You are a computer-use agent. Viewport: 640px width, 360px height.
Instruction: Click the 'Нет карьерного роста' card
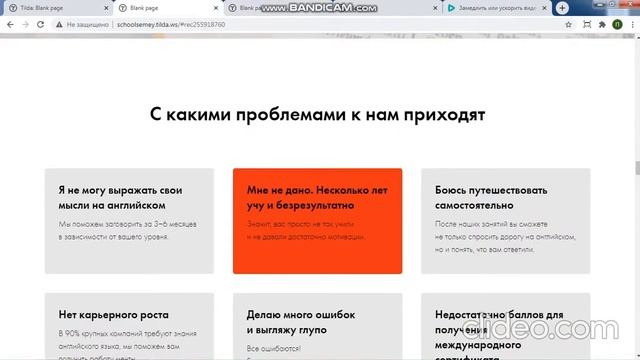pos(129,326)
